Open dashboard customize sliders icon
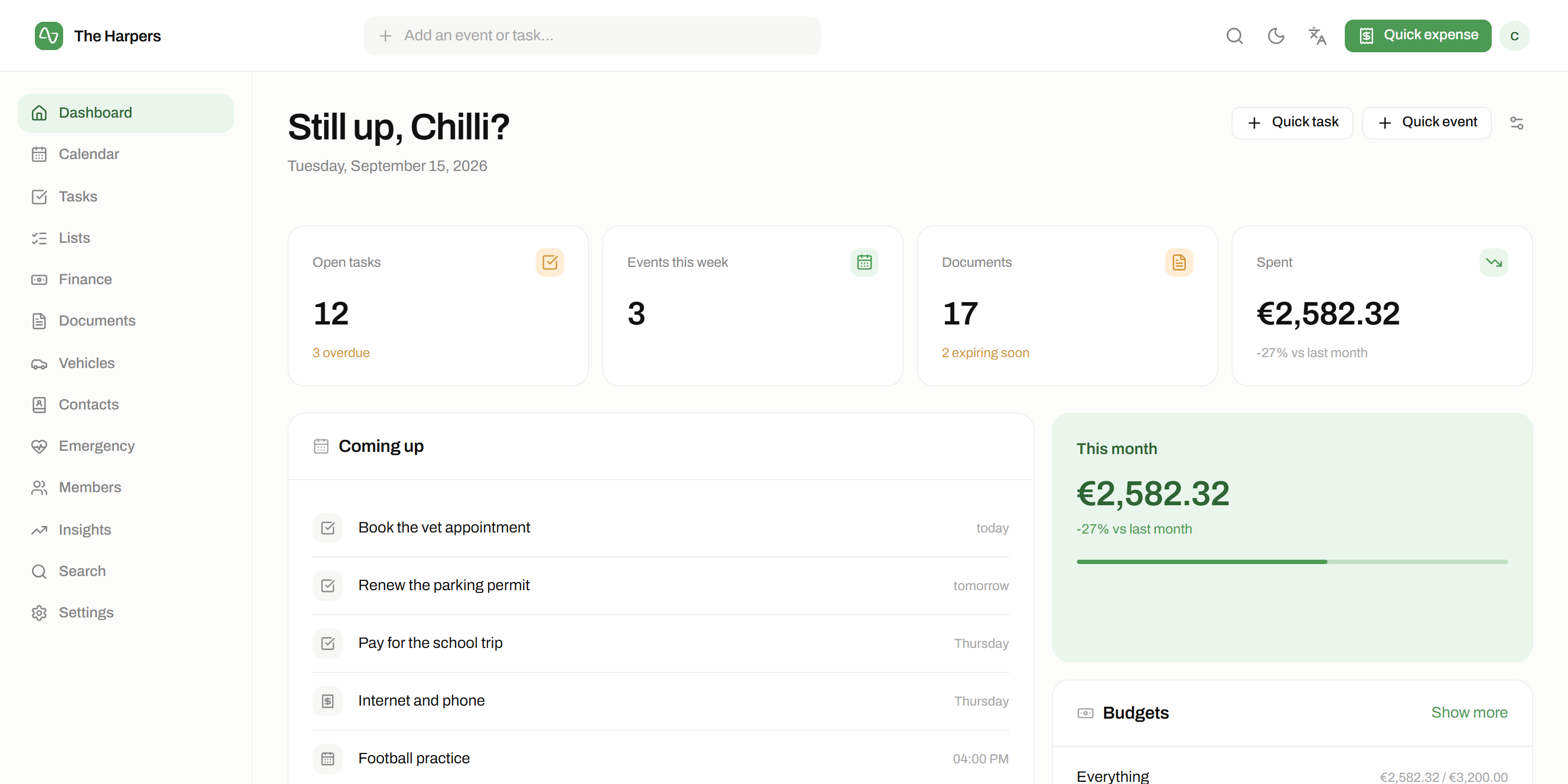Screen dimensions: 1568x784 pyautogui.click(x=1516, y=123)
